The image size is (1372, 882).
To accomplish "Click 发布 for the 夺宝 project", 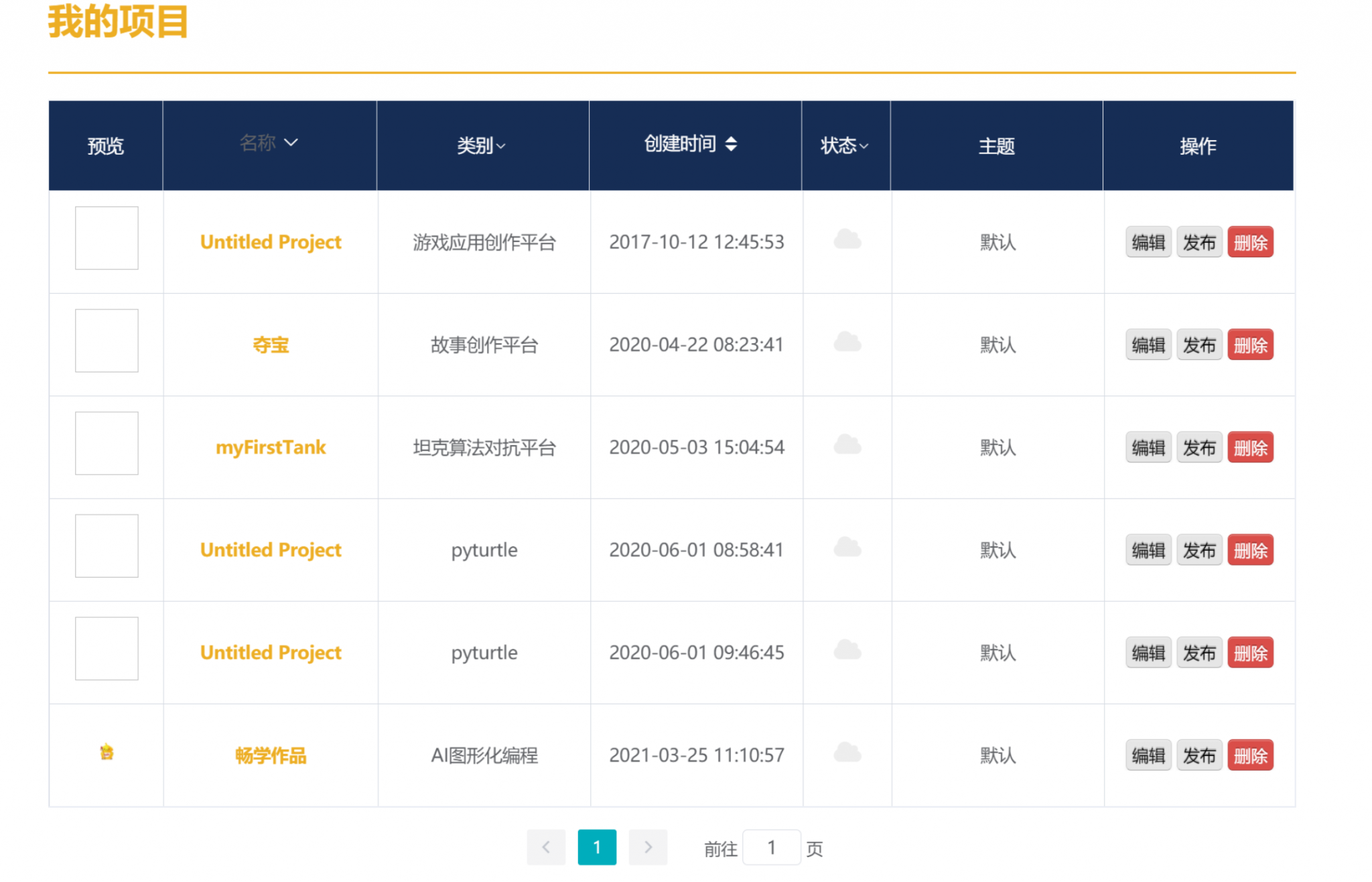I will (x=1199, y=344).
